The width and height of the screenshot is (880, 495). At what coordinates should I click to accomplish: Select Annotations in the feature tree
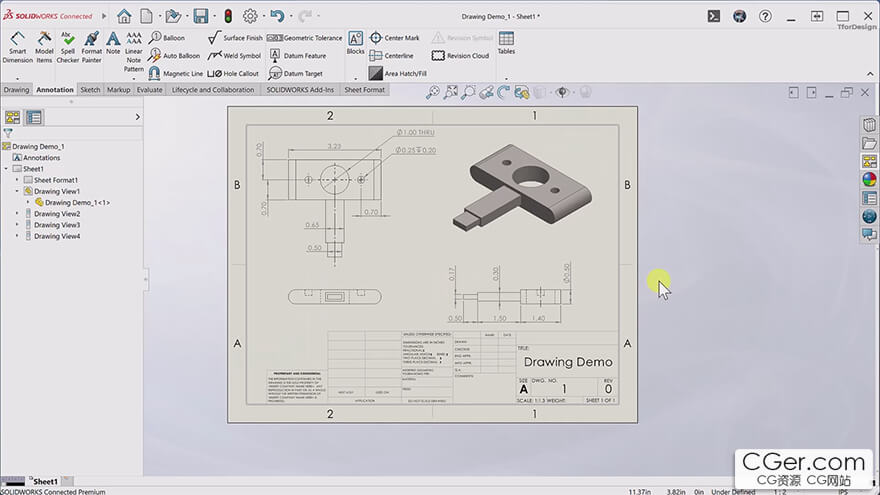pos(36,158)
